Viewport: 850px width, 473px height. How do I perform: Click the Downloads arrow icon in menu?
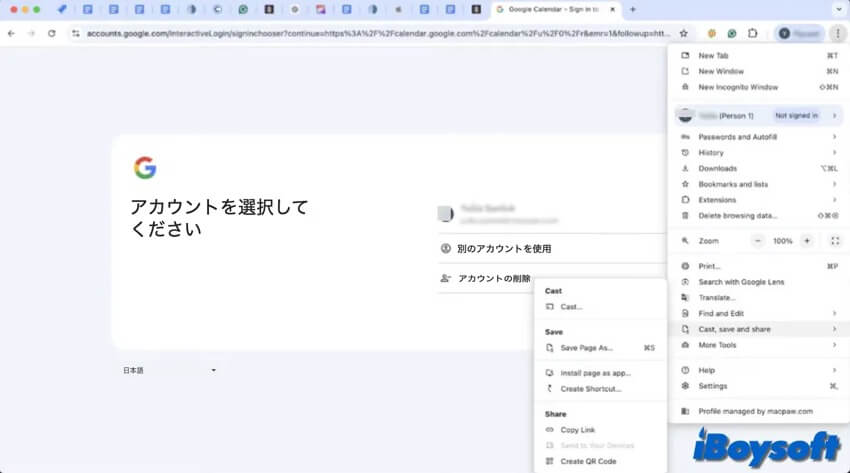(685, 169)
